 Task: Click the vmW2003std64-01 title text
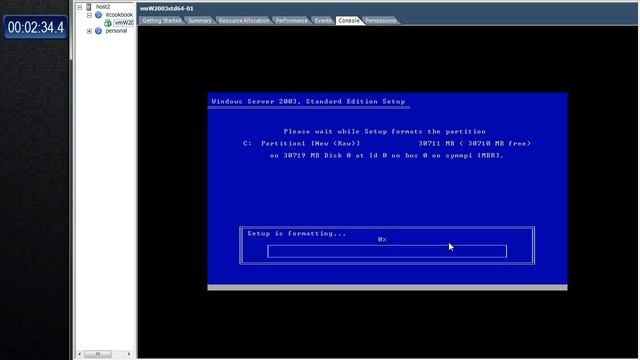167,8
